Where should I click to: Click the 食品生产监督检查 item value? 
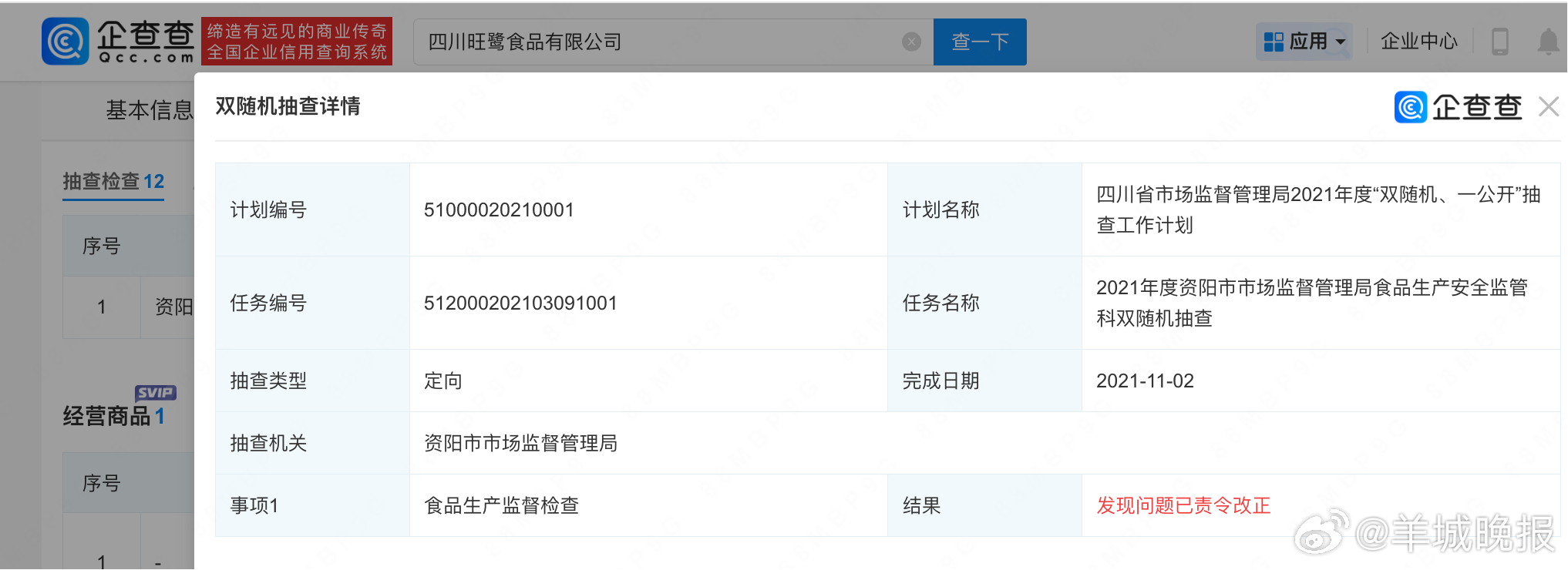[x=501, y=505]
